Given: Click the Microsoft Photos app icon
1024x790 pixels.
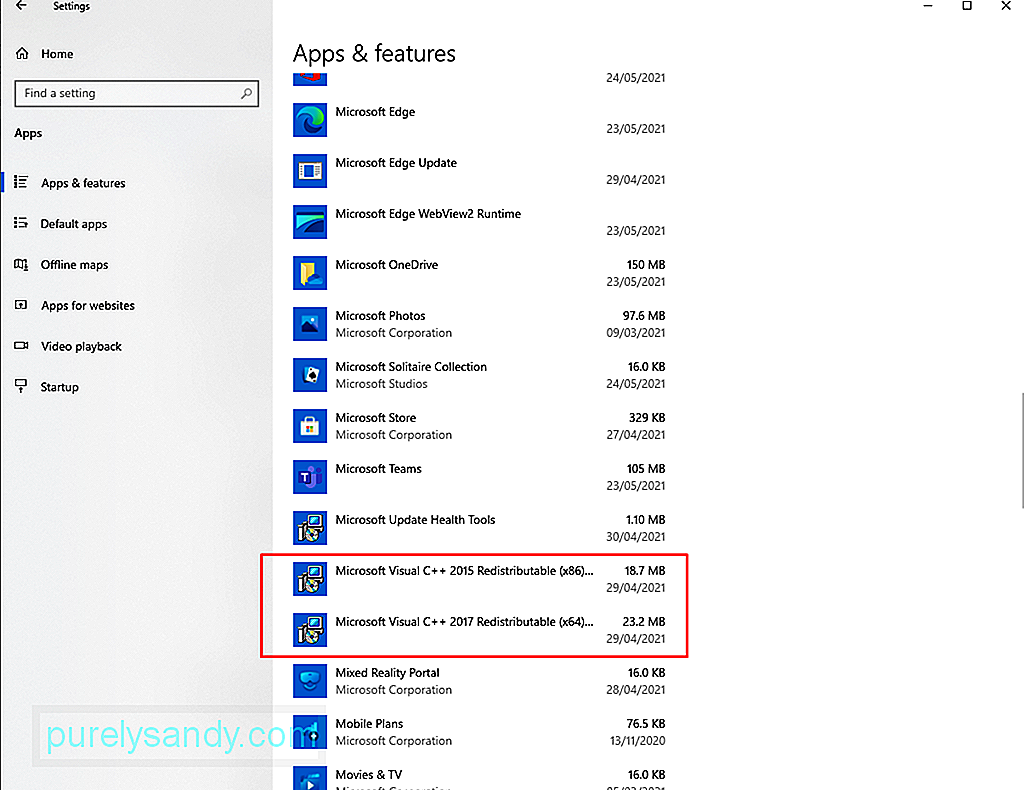Looking at the screenshot, I should [x=310, y=324].
